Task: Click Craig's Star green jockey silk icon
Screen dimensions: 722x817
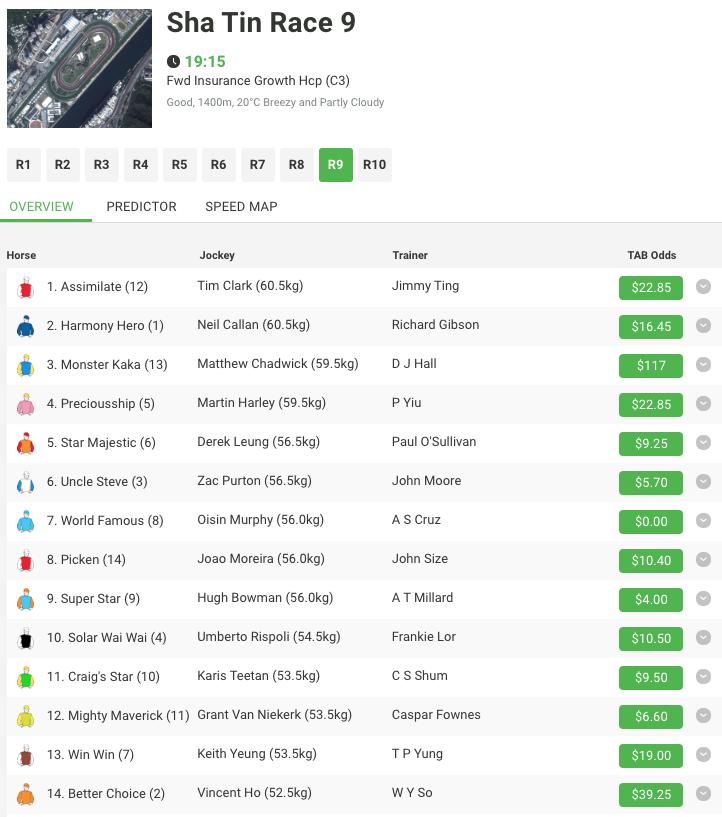Action: [25, 678]
